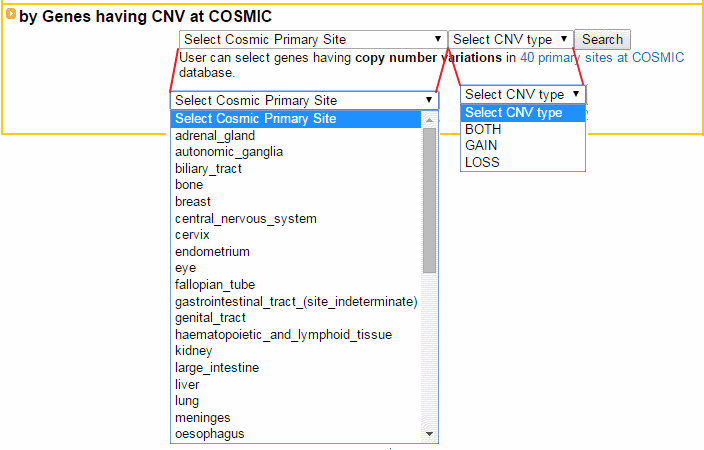Choose highlighted Select Cosmic Primary Site option
This screenshot has height=450, width=704.
[x=295, y=119]
